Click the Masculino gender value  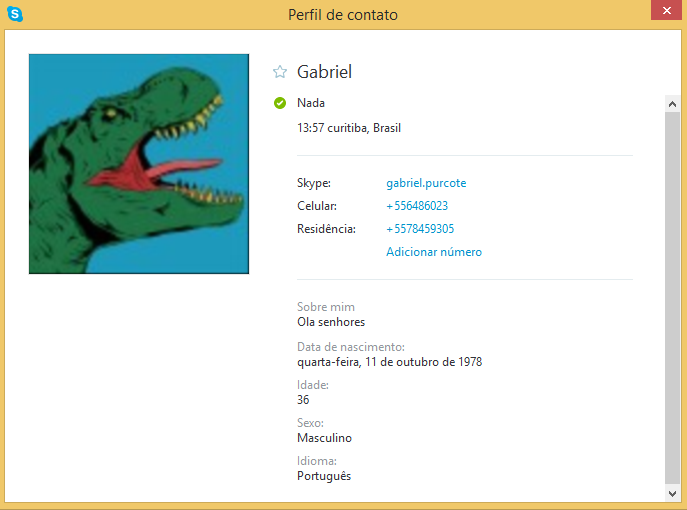324,438
